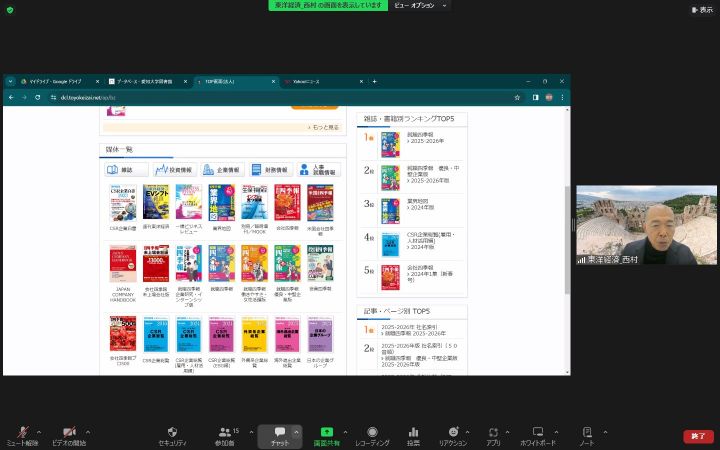Viewport: 720px width, 450px height.
Task: Click the green encryption shield icon
Action: point(9,9)
